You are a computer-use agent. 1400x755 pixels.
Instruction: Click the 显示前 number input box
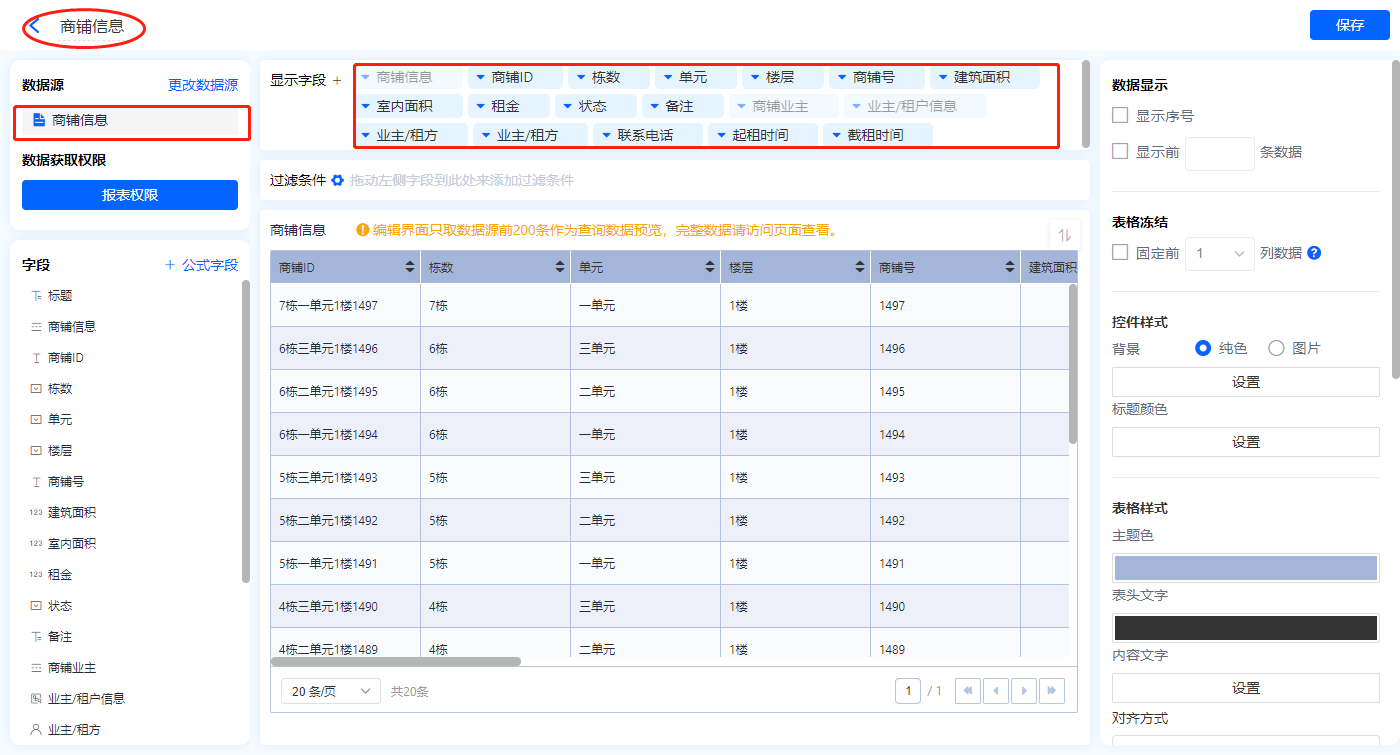1219,153
